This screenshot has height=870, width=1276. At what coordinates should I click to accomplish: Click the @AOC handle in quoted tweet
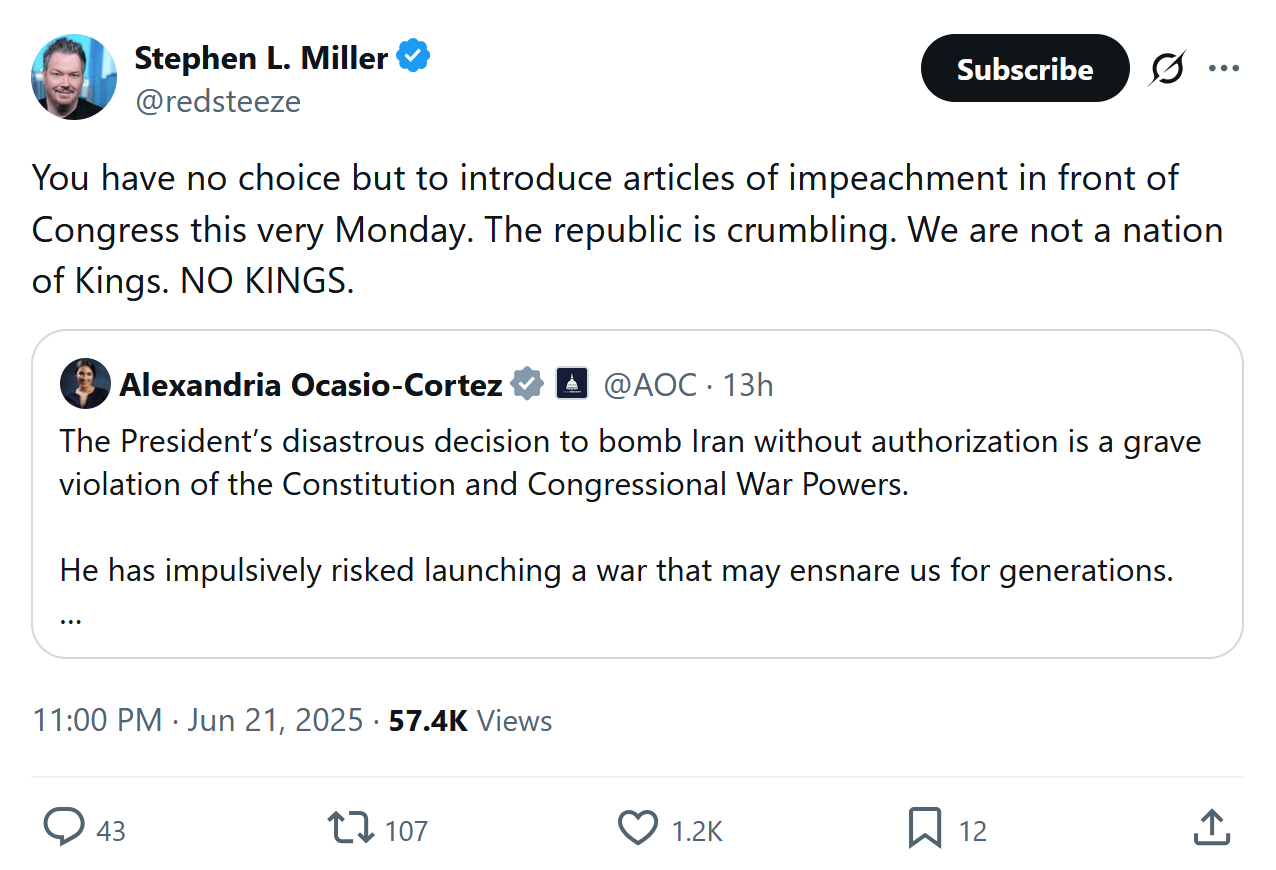tap(650, 385)
